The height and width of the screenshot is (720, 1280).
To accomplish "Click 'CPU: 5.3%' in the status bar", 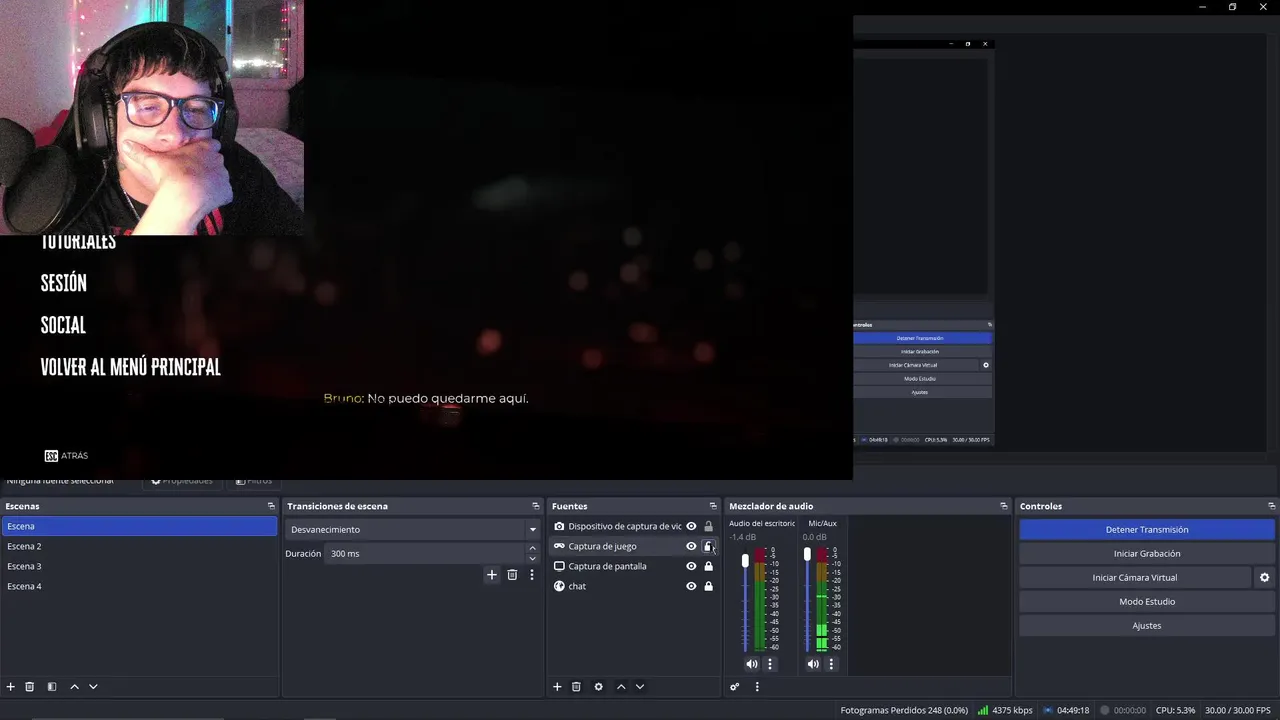I will [x=1175, y=710].
